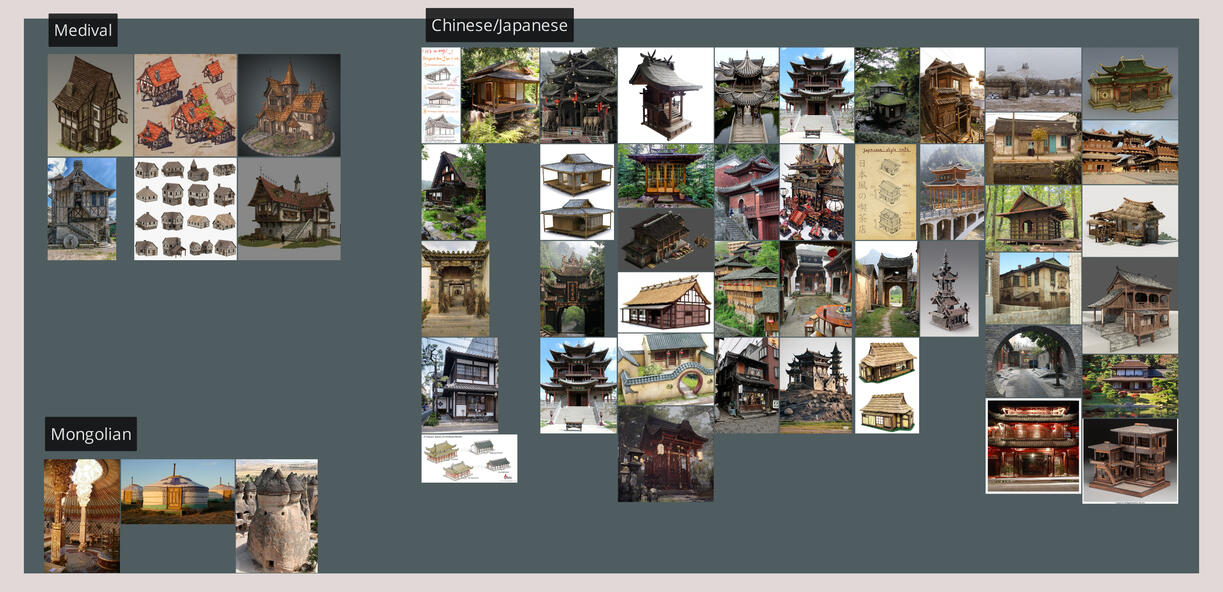Open the green-roofed Chinese hall 3D model
The image size is (1223, 592).
tap(1130, 83)
